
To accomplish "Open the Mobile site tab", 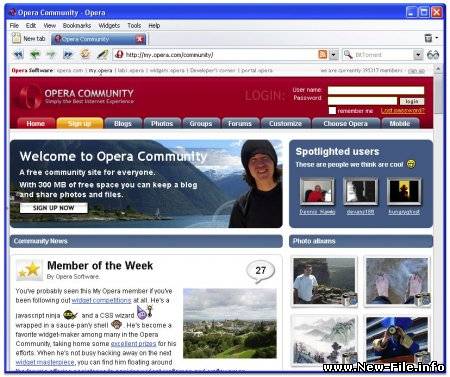I will 400,123.
